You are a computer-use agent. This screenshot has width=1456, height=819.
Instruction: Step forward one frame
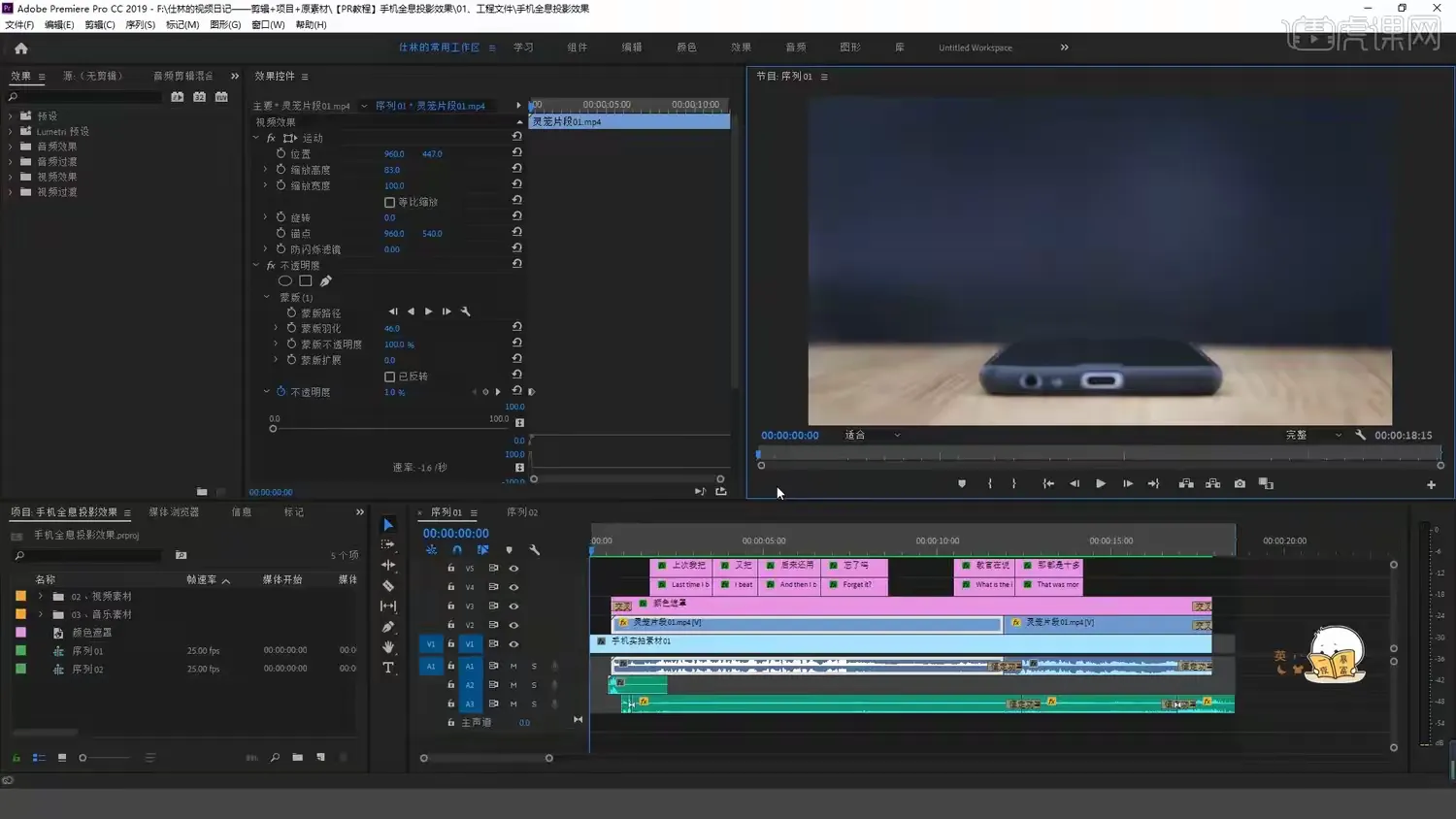coord(1127,483)
